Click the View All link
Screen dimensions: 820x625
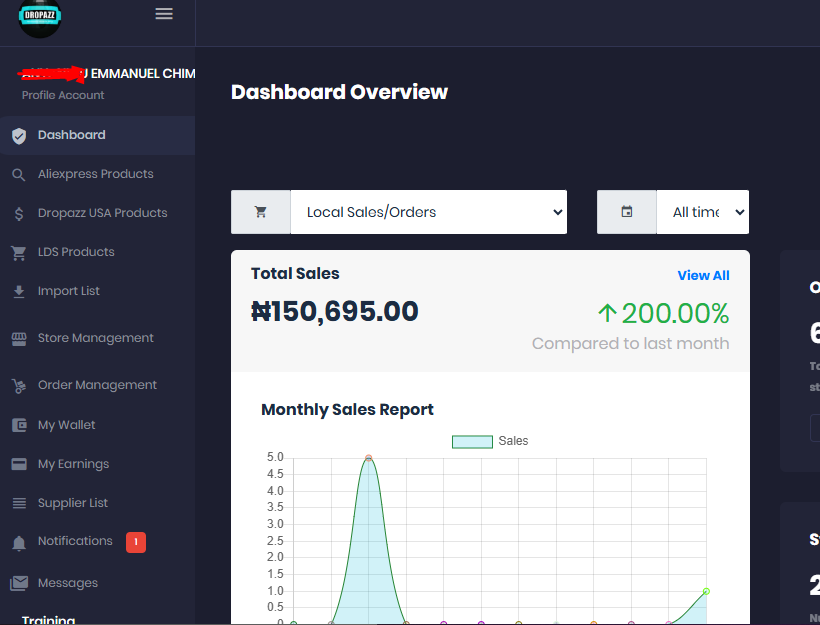(x=703, y=276)
